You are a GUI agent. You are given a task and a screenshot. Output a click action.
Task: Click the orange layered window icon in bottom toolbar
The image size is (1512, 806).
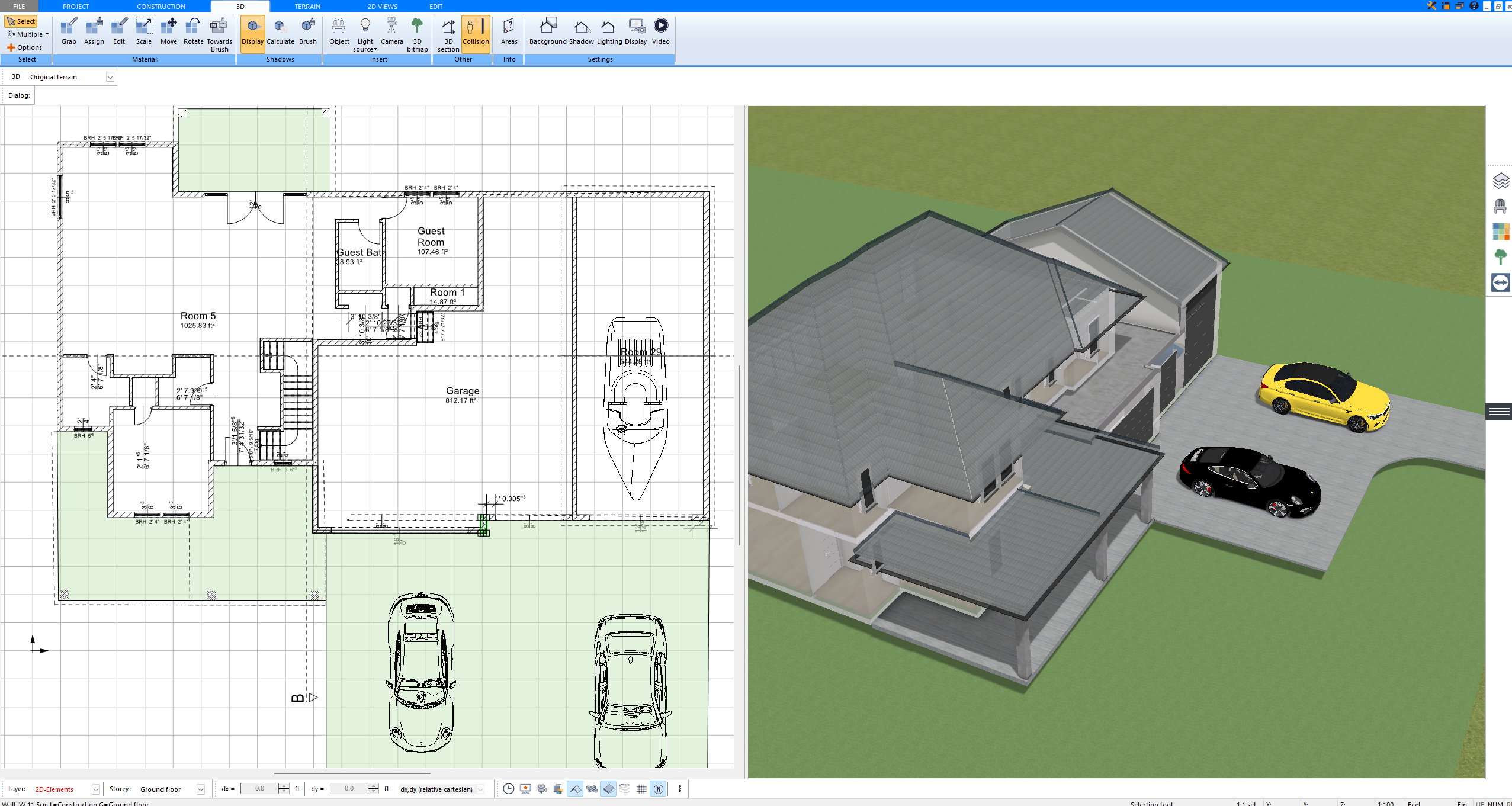(558, 789)
